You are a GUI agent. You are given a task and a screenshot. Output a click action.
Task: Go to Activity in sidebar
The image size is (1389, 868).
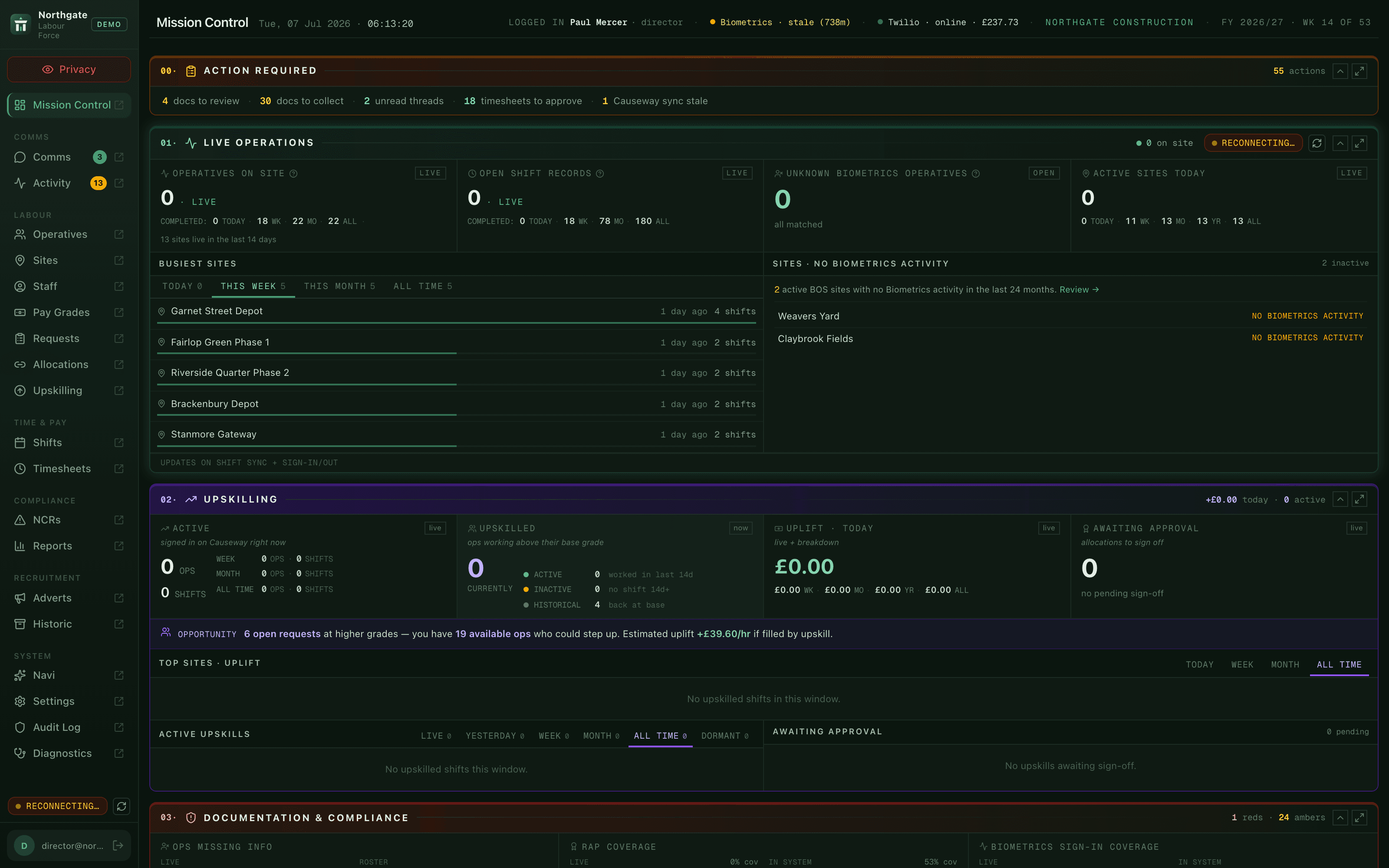tap(52, 183)
